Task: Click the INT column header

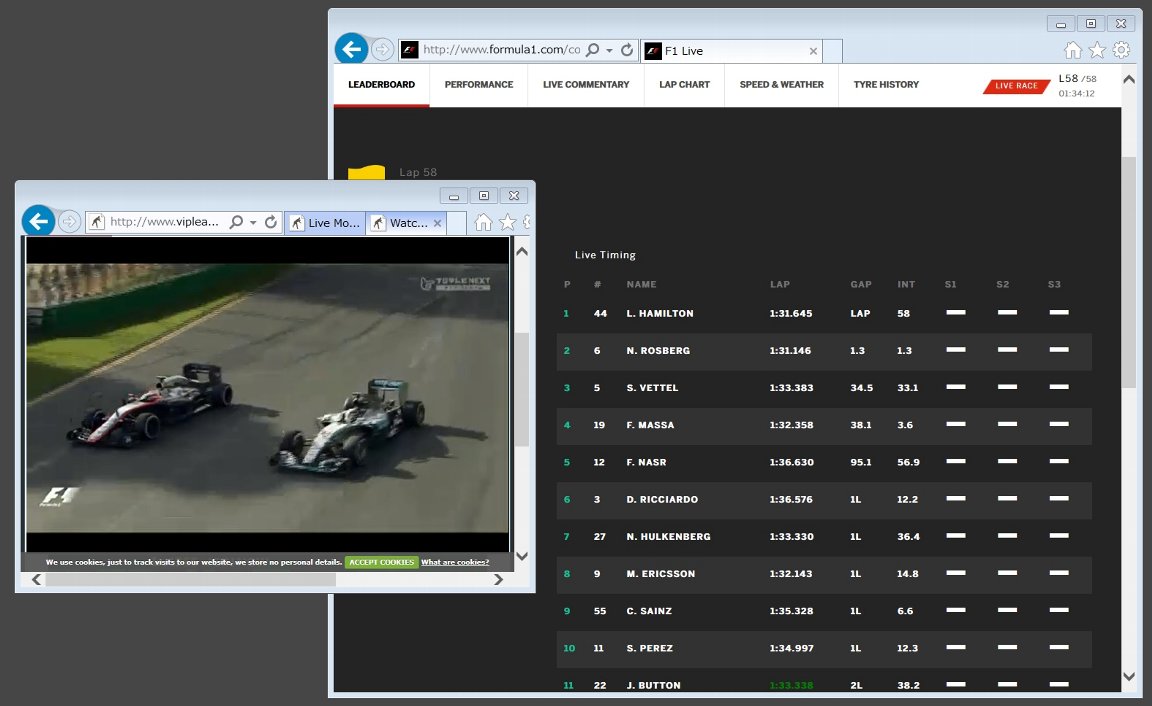Action: tap(906, 284)
